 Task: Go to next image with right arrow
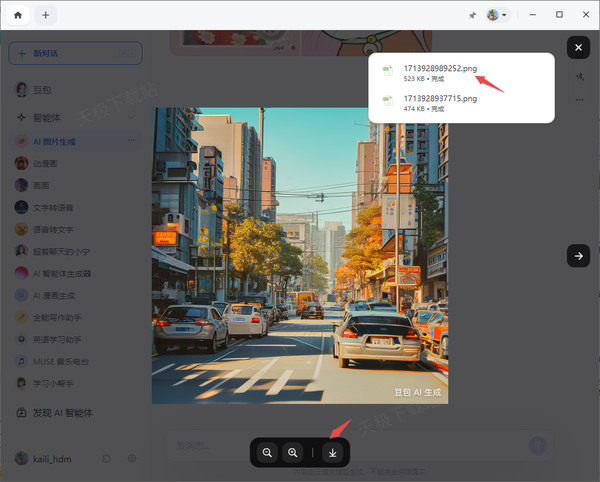(578, 256)
